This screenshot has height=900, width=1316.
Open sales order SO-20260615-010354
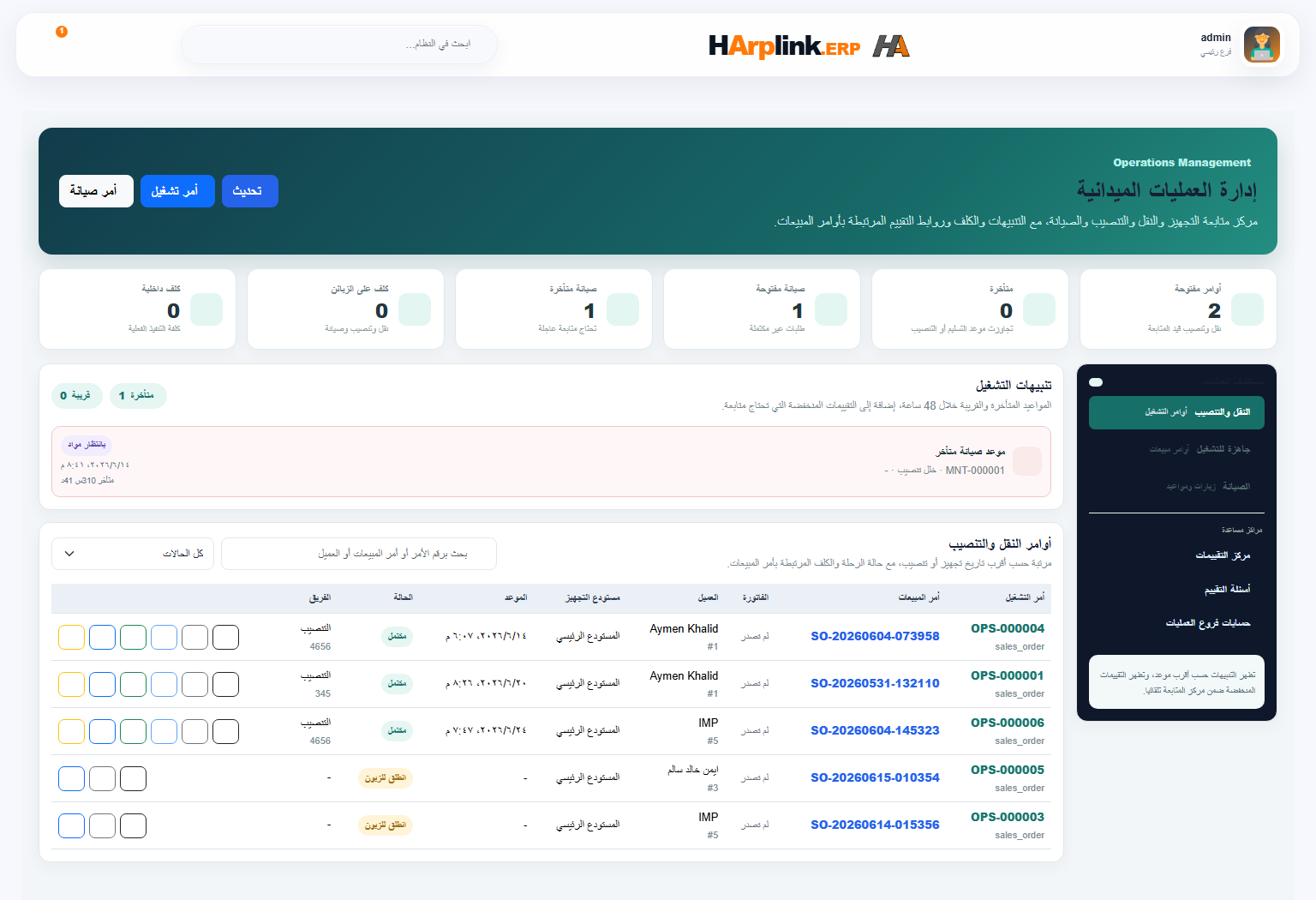point(875,777)
